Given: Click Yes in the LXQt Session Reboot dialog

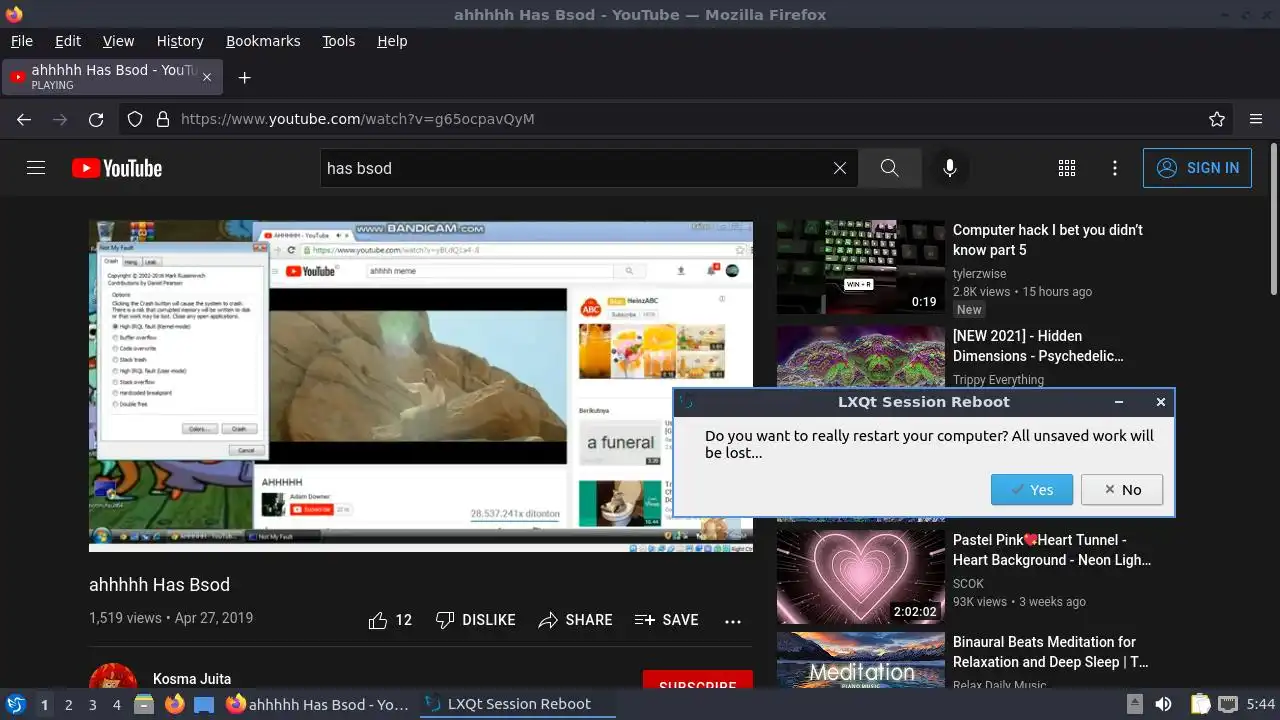Looking at the screenshot, I should coord(1031,490).
